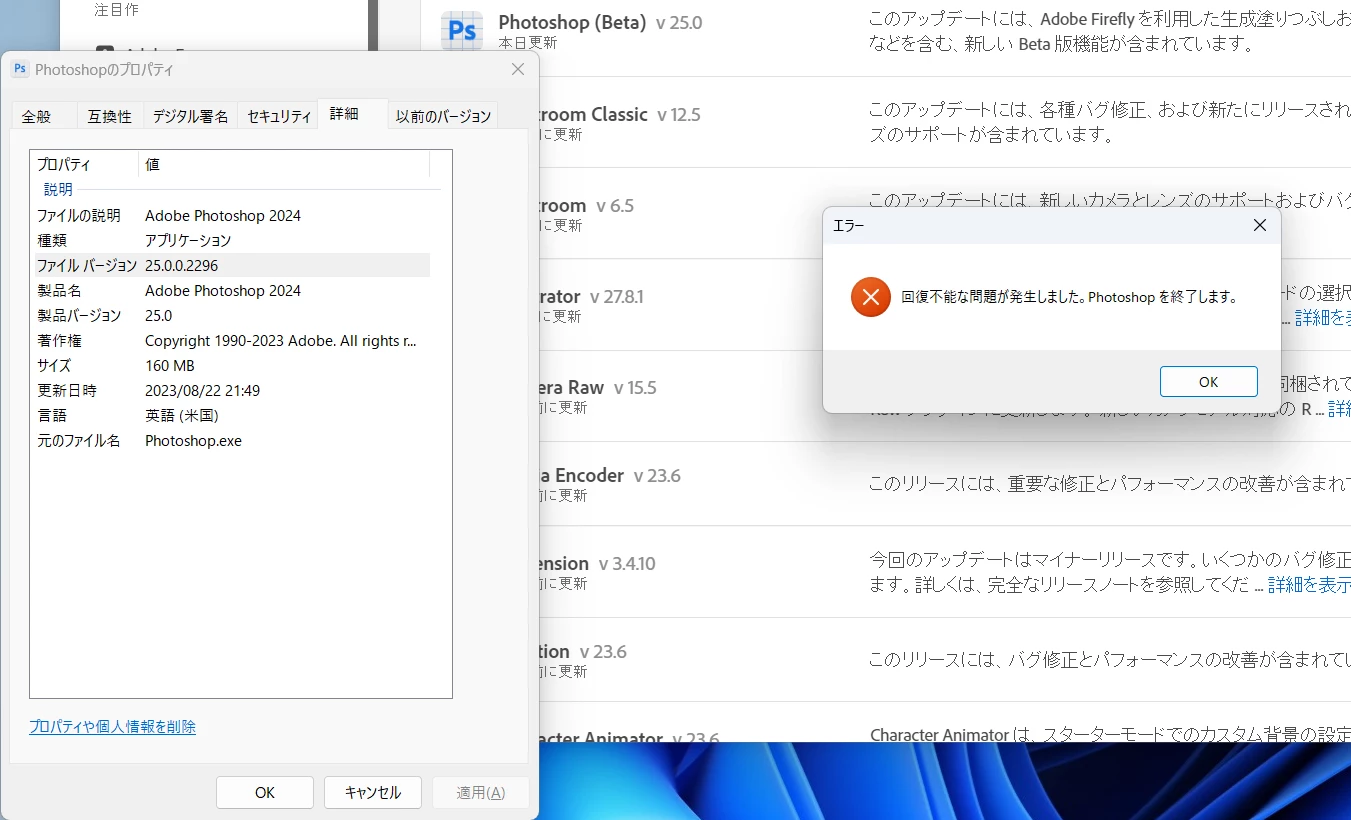Switch to the デジタル署名 tab
The width and height of the screenshot is (1351, 820).
point(190,116)
